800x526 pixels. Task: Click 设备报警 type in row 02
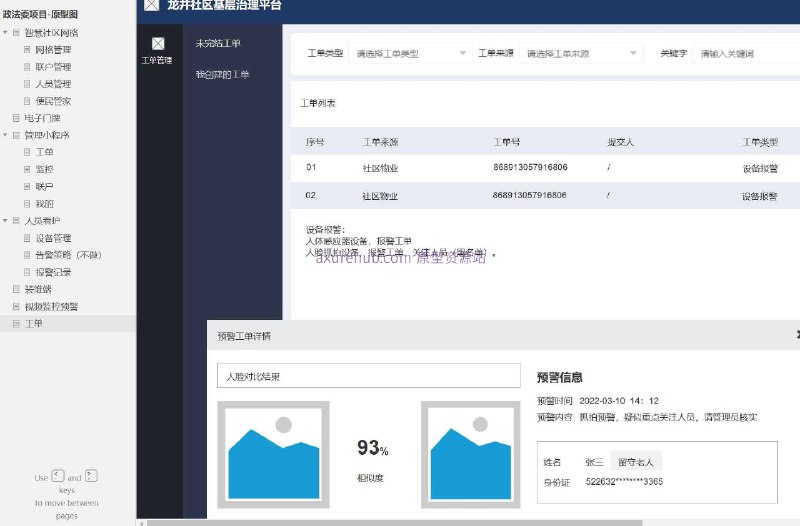tap(760, 196)
